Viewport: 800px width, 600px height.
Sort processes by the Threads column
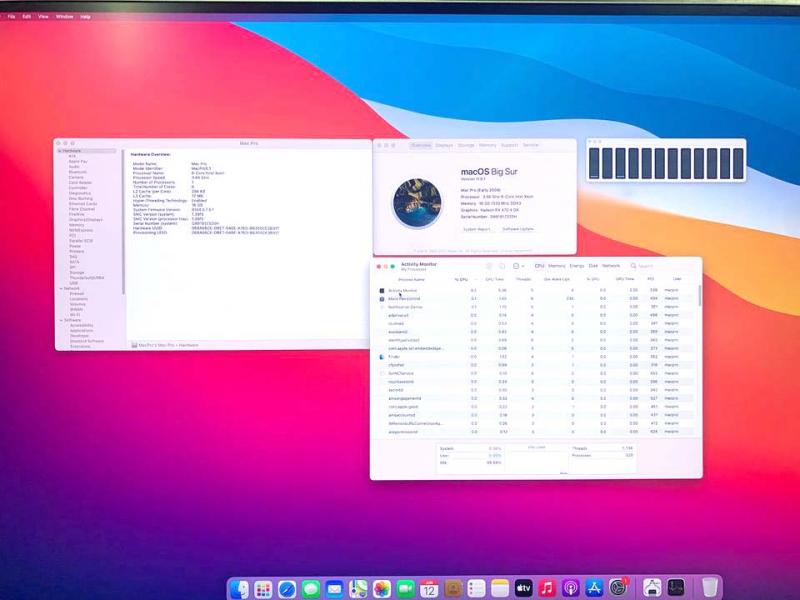point(523,280)
